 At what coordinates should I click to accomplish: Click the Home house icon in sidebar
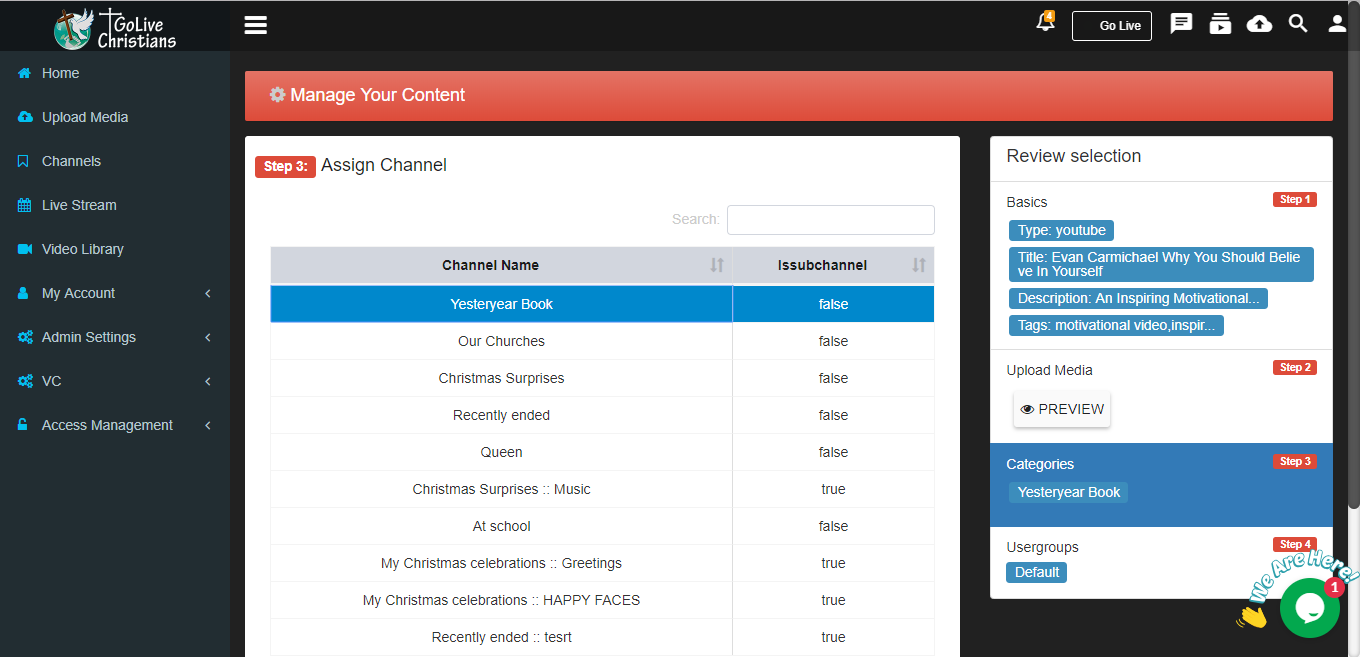tap(24, 73)
